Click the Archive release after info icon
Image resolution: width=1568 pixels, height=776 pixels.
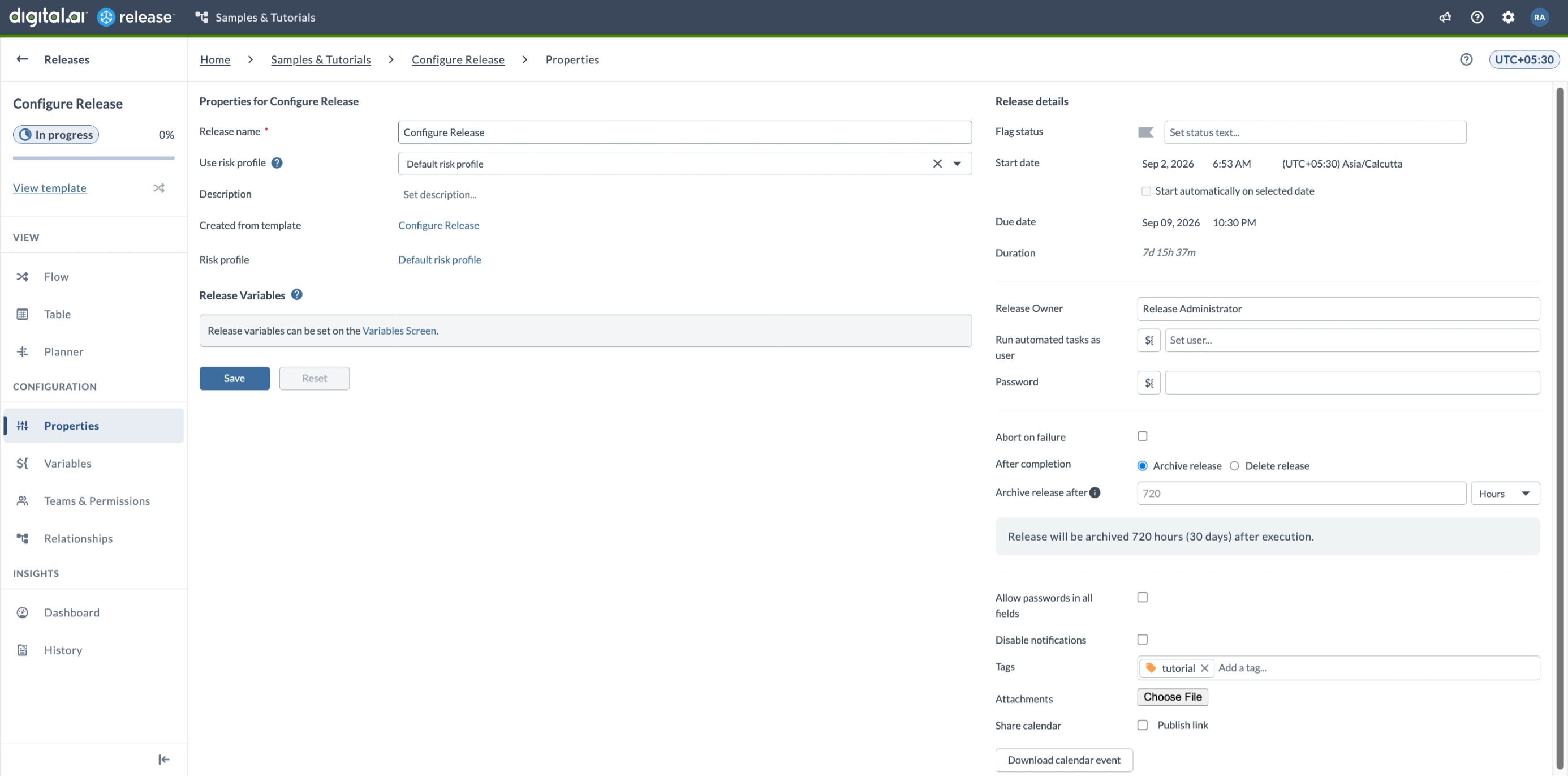(1095, 492)
